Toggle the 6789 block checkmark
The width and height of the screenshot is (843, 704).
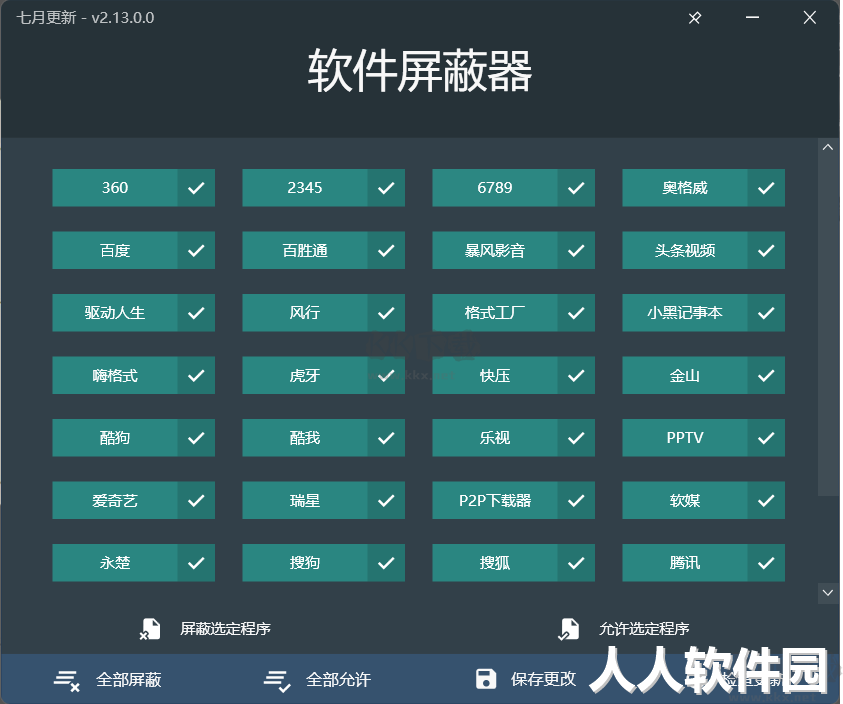coord(576,188)
